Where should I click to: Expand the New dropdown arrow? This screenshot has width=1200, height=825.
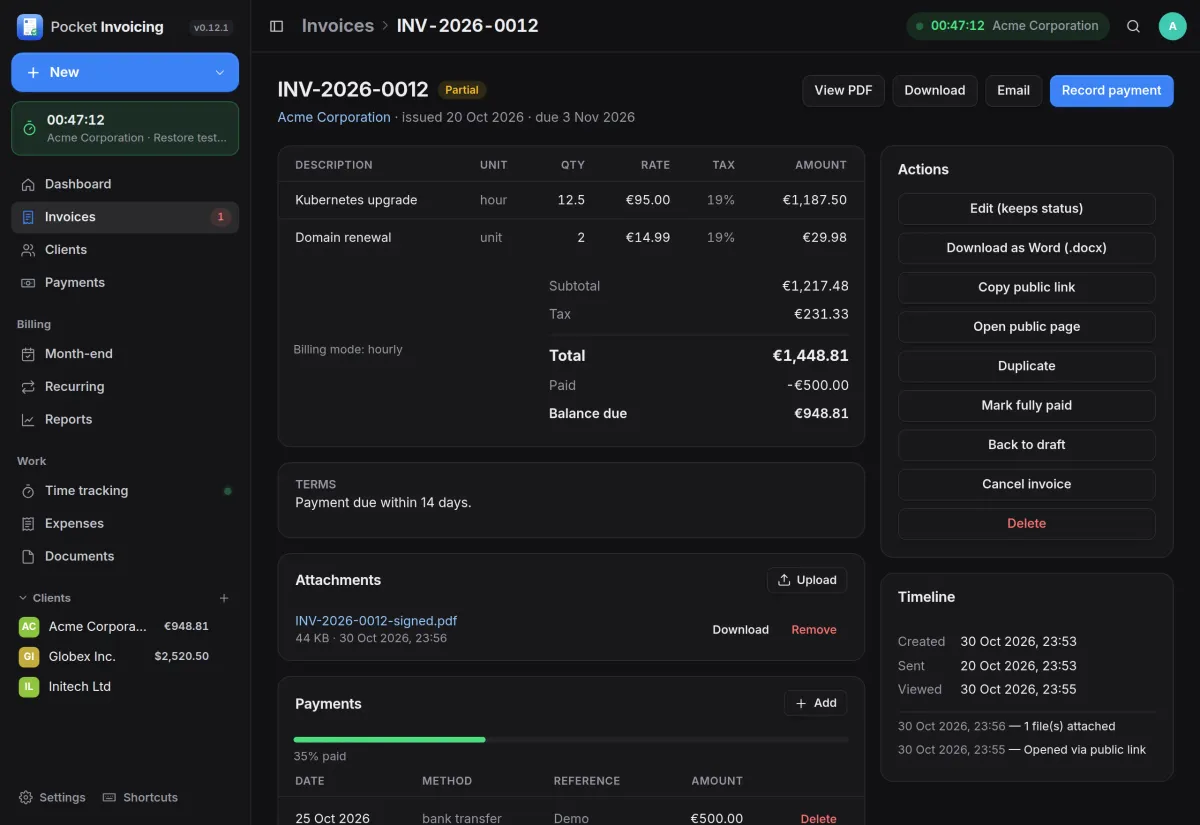[220, 73]
